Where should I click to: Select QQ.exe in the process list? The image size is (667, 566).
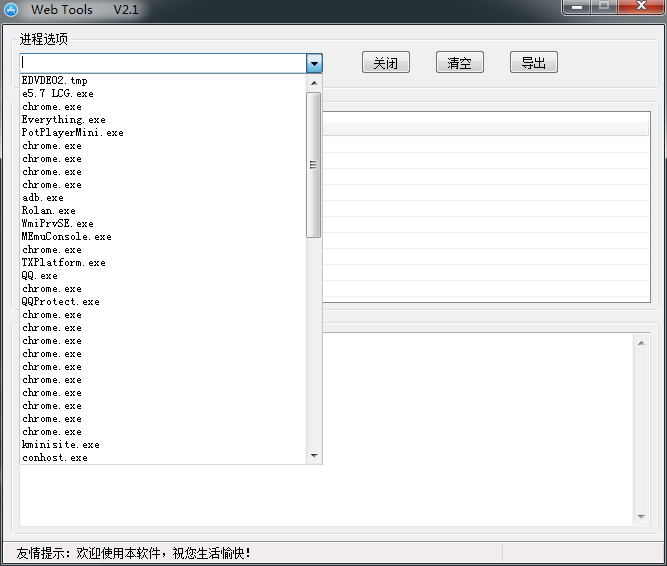pos(163,276)
